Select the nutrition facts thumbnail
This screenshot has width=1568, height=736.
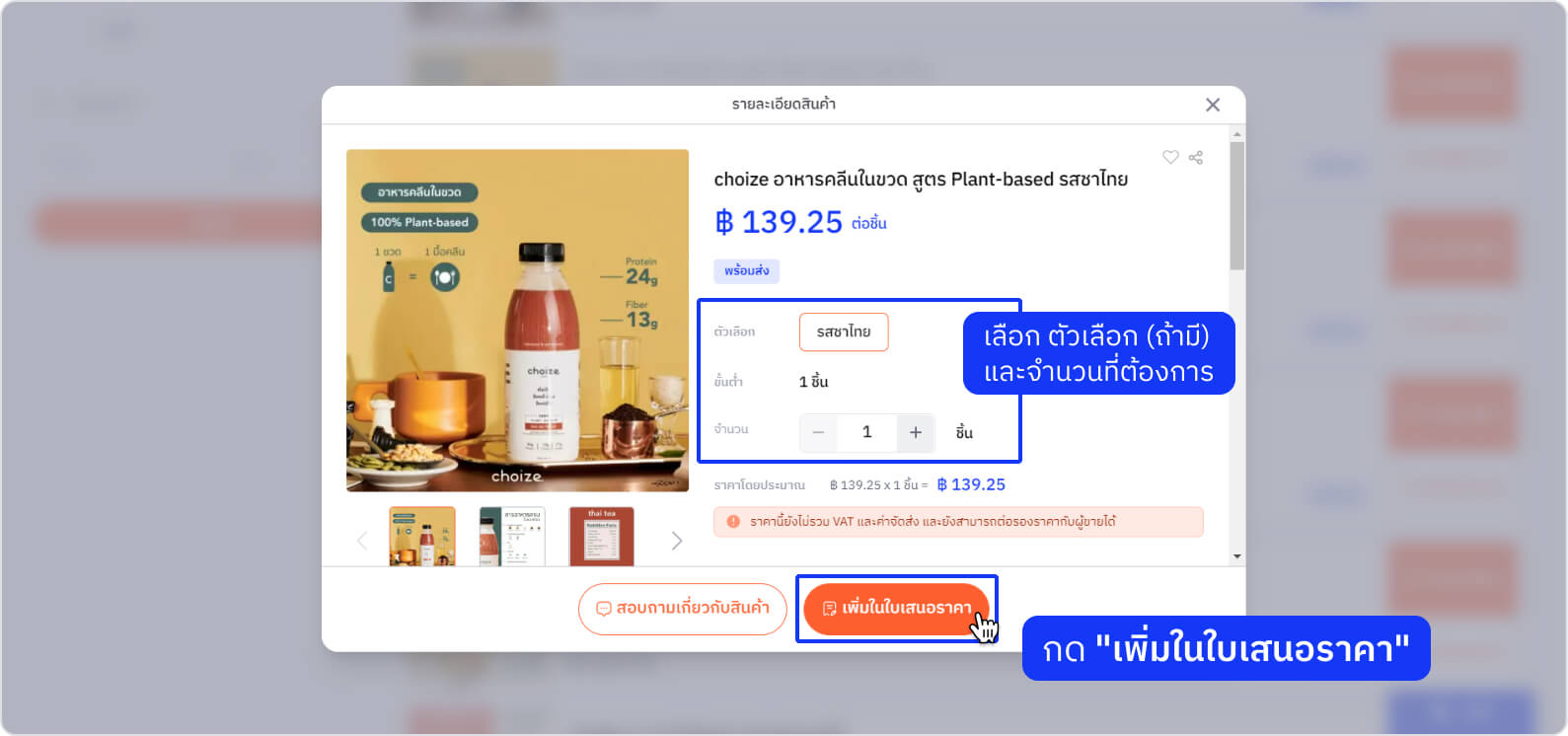[512, 537]
